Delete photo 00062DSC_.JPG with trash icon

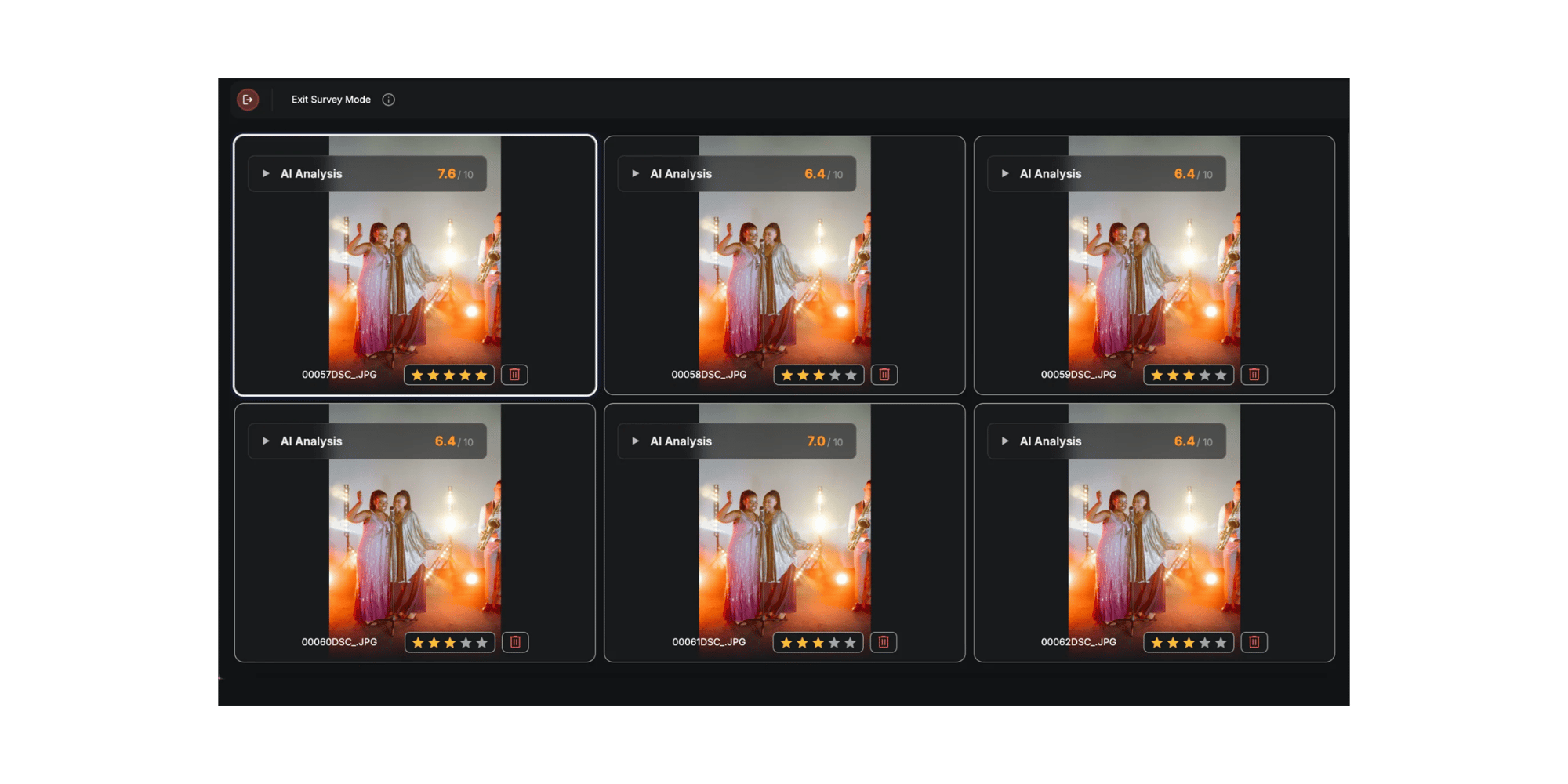click(1254, 642)
